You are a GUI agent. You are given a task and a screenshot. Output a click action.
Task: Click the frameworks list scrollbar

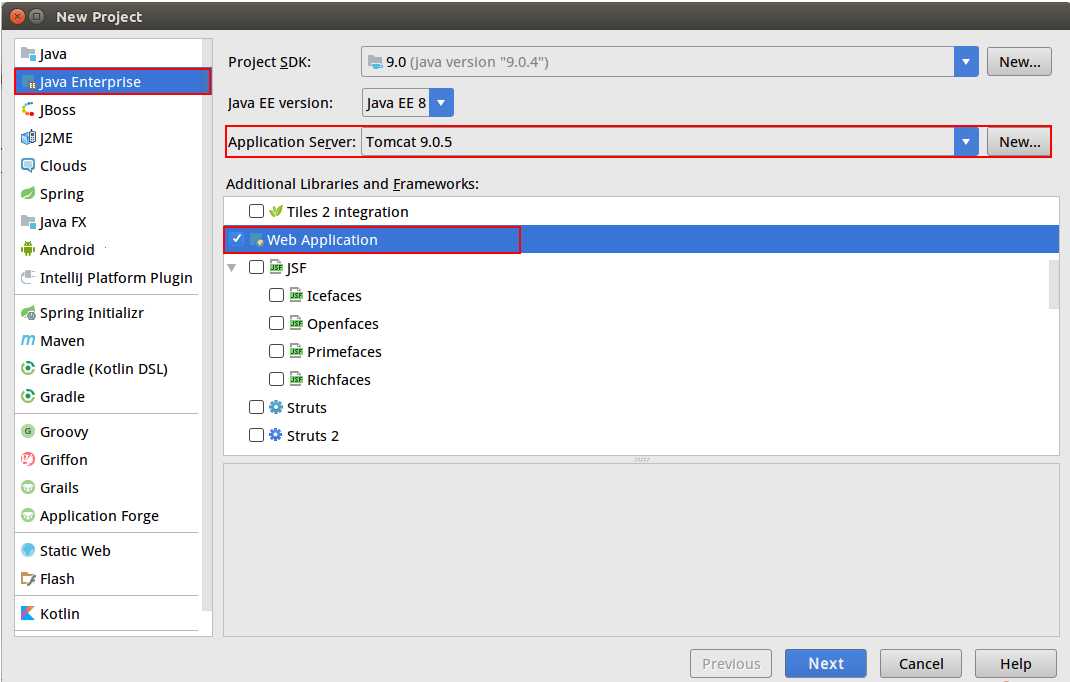point(1054,284)
